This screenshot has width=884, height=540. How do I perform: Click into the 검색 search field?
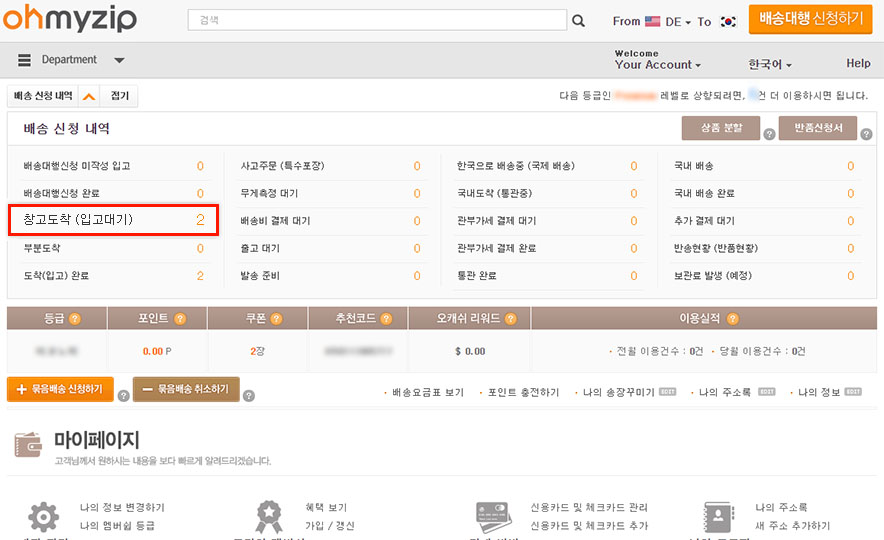point(377,20)
